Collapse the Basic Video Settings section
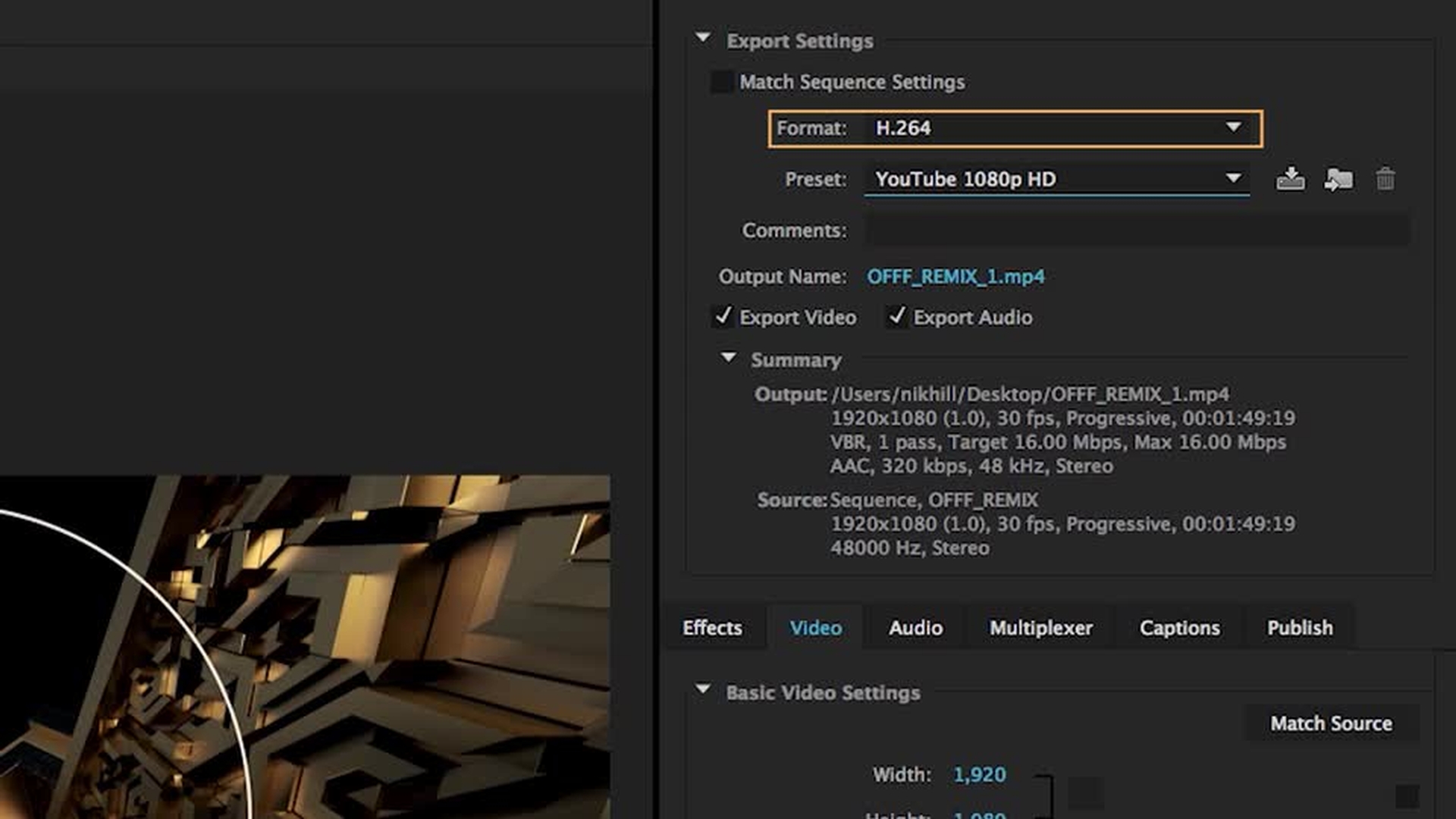 703,690
